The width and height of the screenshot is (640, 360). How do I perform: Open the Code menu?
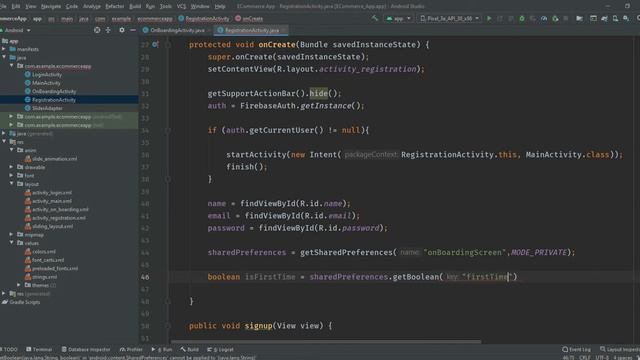72,6
